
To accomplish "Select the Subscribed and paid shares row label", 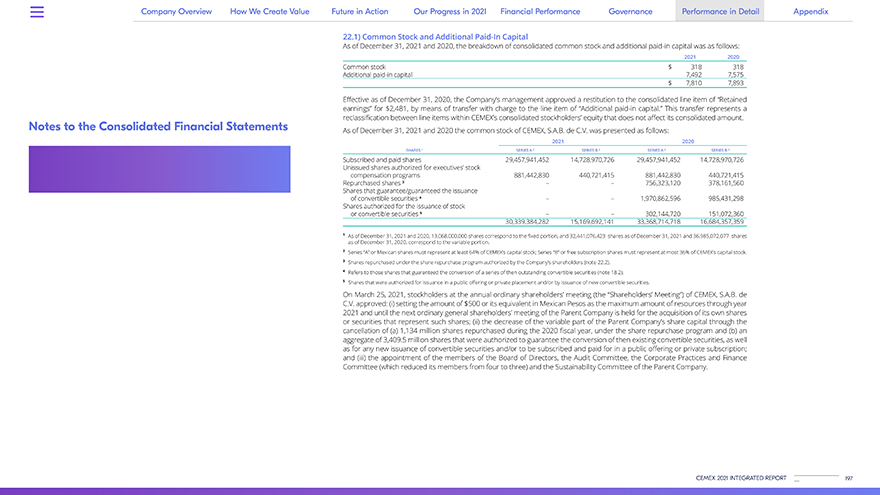I will 382,159.
